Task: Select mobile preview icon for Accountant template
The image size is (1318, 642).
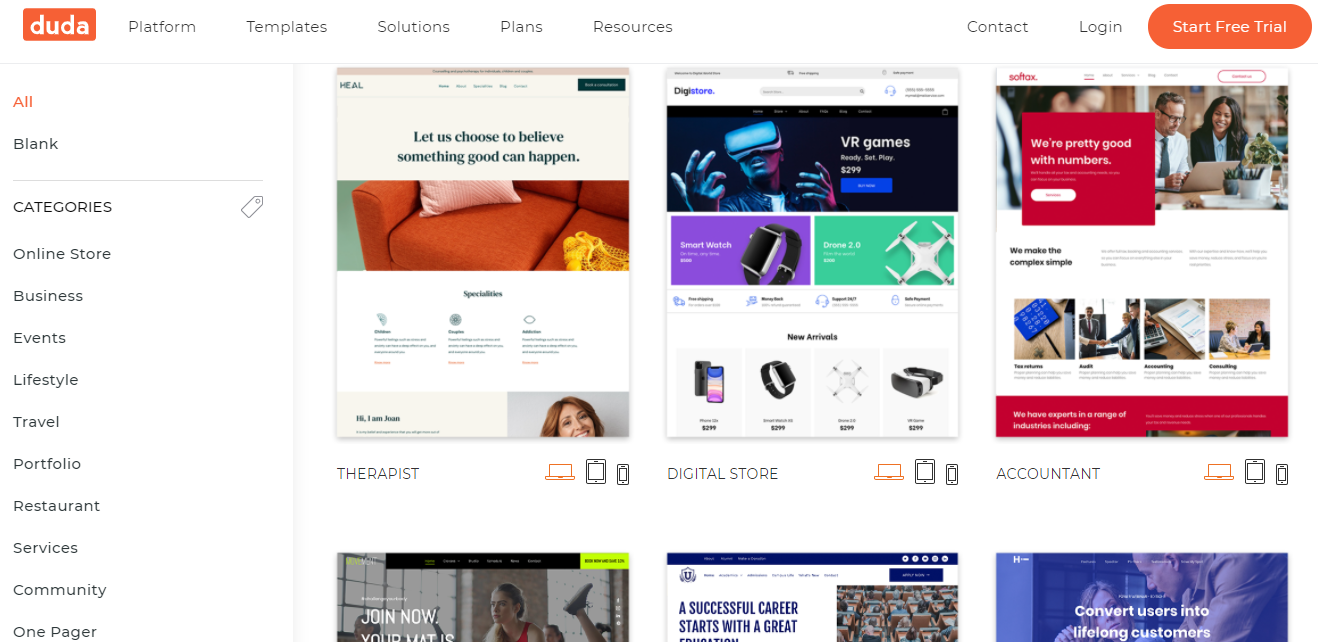Action: click(x=1282, y=474)
